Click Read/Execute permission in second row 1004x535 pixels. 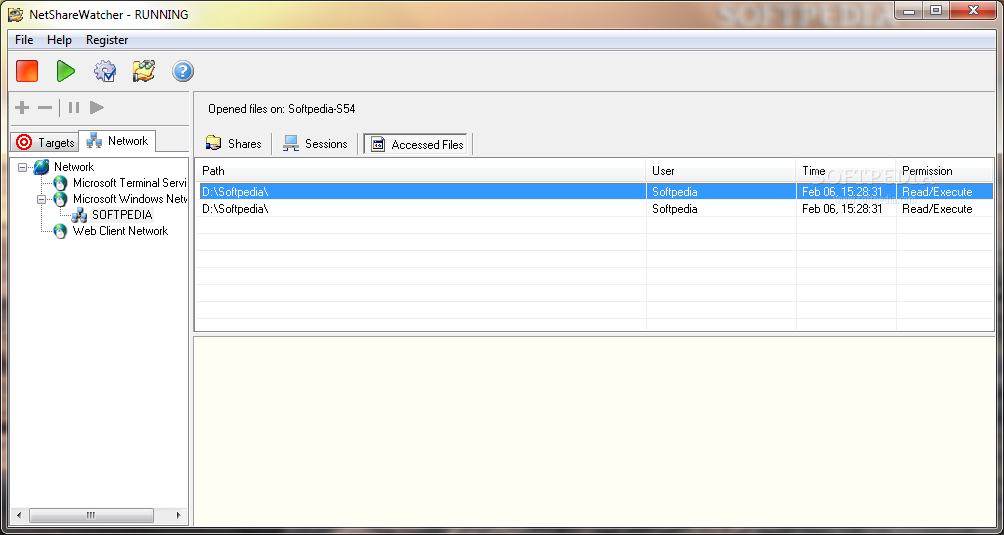coord(937,209)
